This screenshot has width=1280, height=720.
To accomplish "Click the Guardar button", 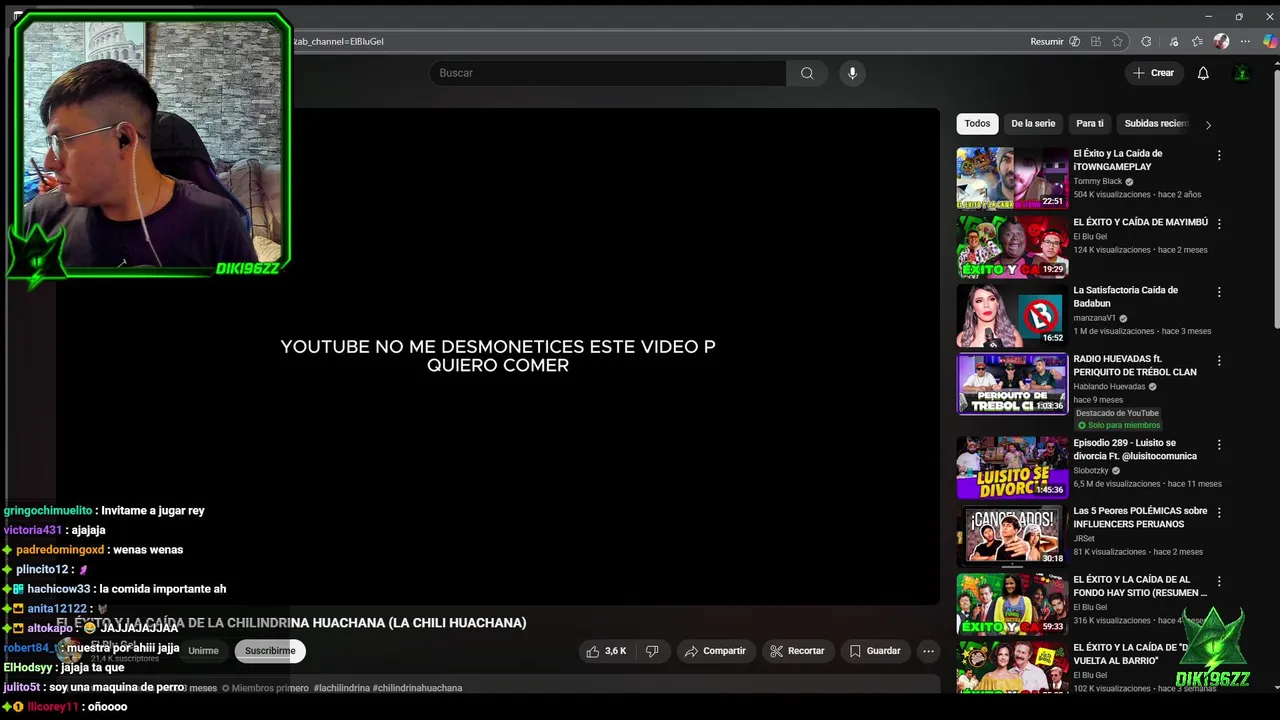I will tap(875, 651).
